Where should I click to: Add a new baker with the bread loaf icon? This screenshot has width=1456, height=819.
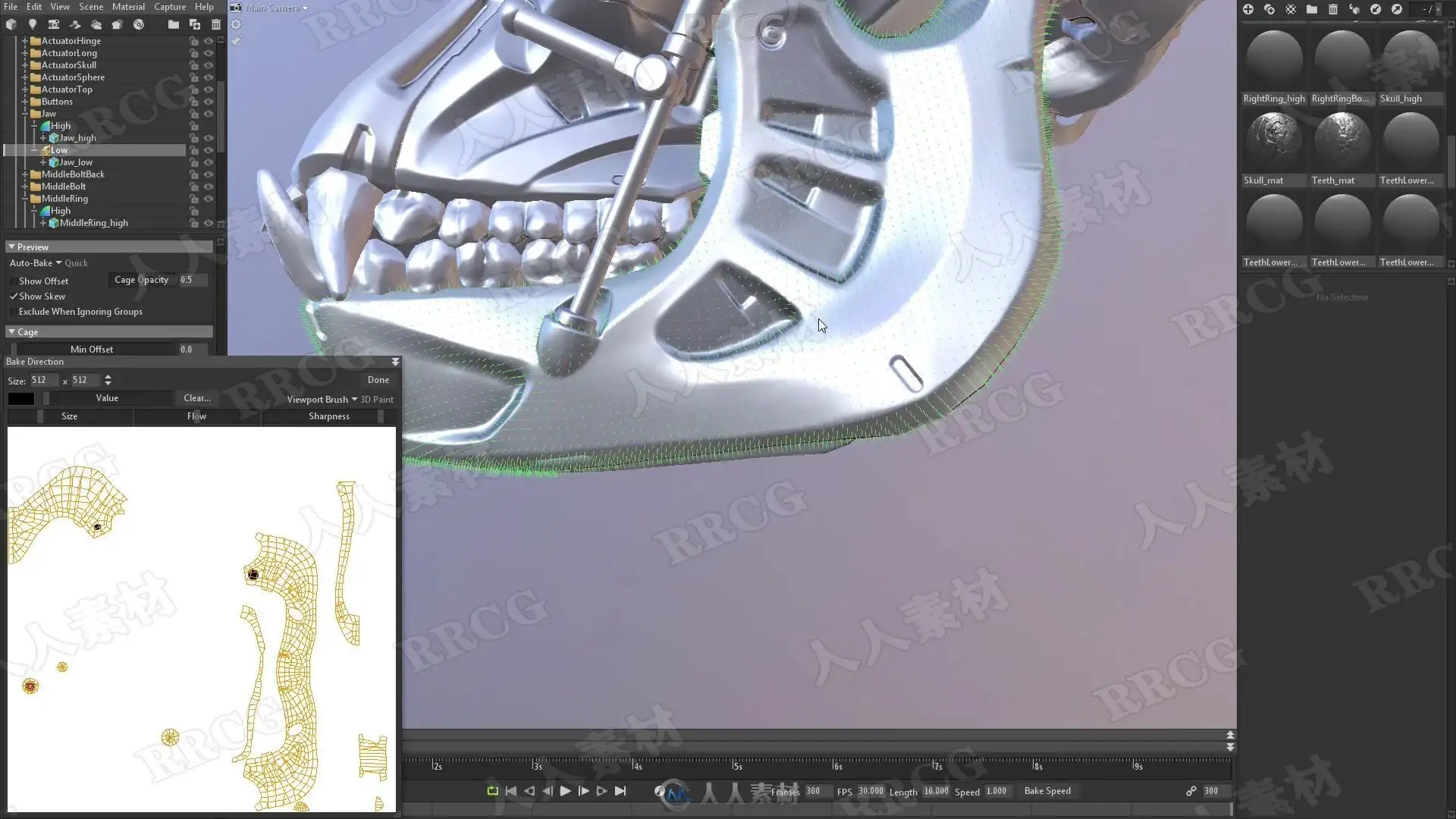point(118,24)
